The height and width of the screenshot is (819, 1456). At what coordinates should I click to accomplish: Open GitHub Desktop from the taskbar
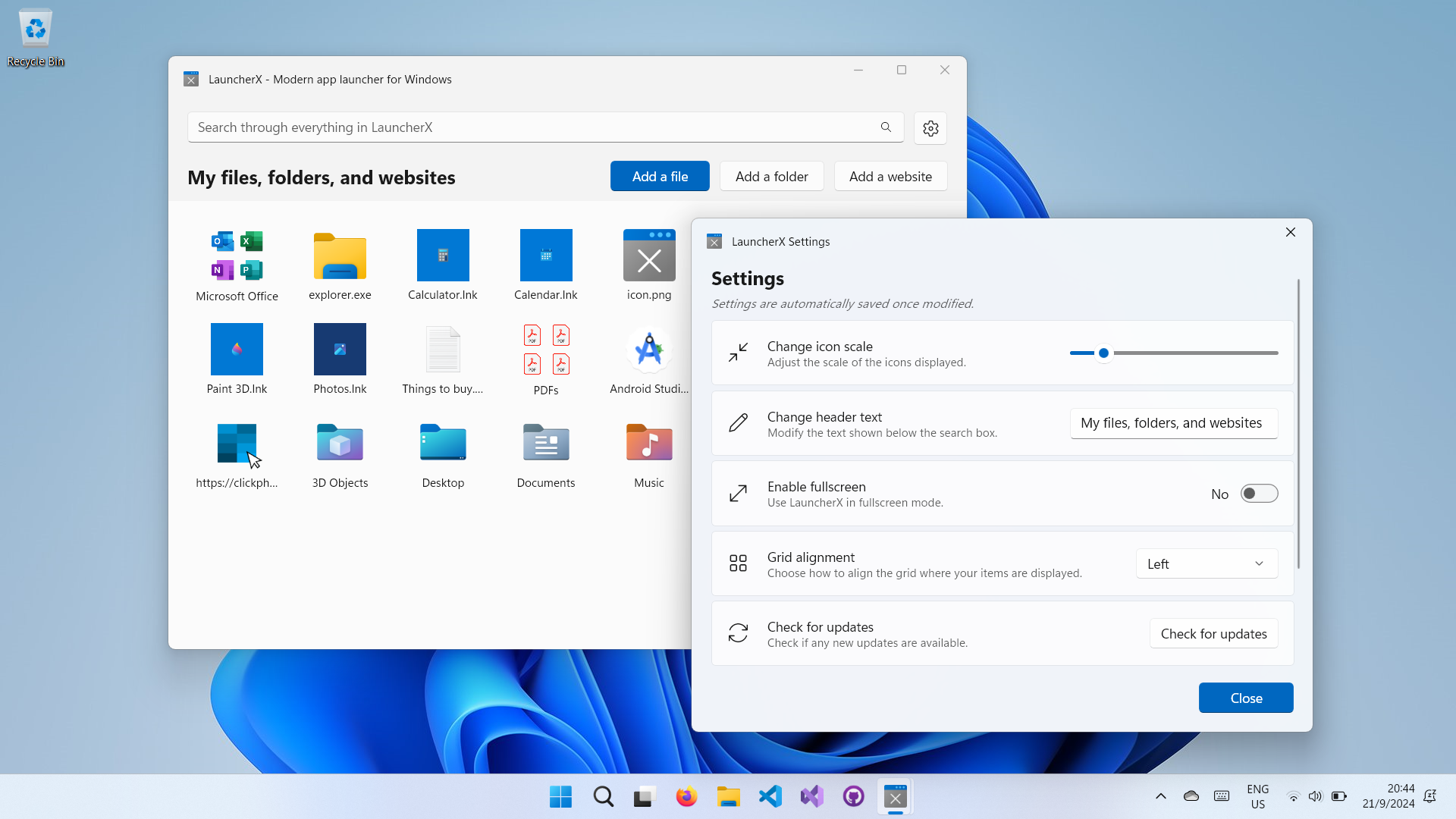(853, 796)
